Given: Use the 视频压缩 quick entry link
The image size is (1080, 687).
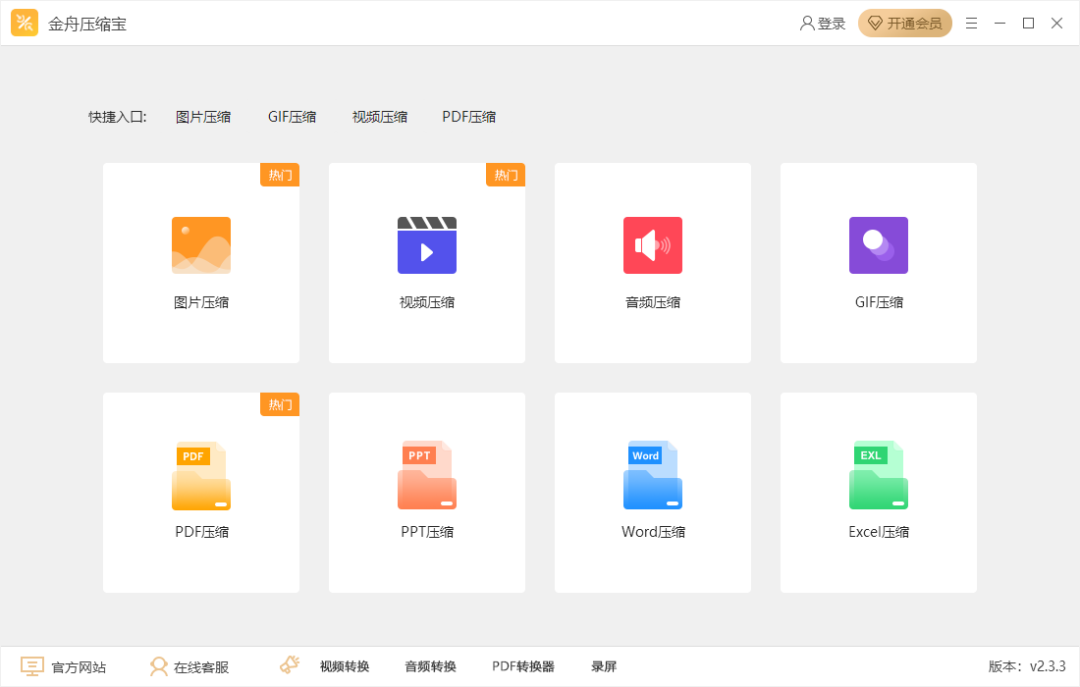Looking at the screenshot, I should tap(380, 117).
